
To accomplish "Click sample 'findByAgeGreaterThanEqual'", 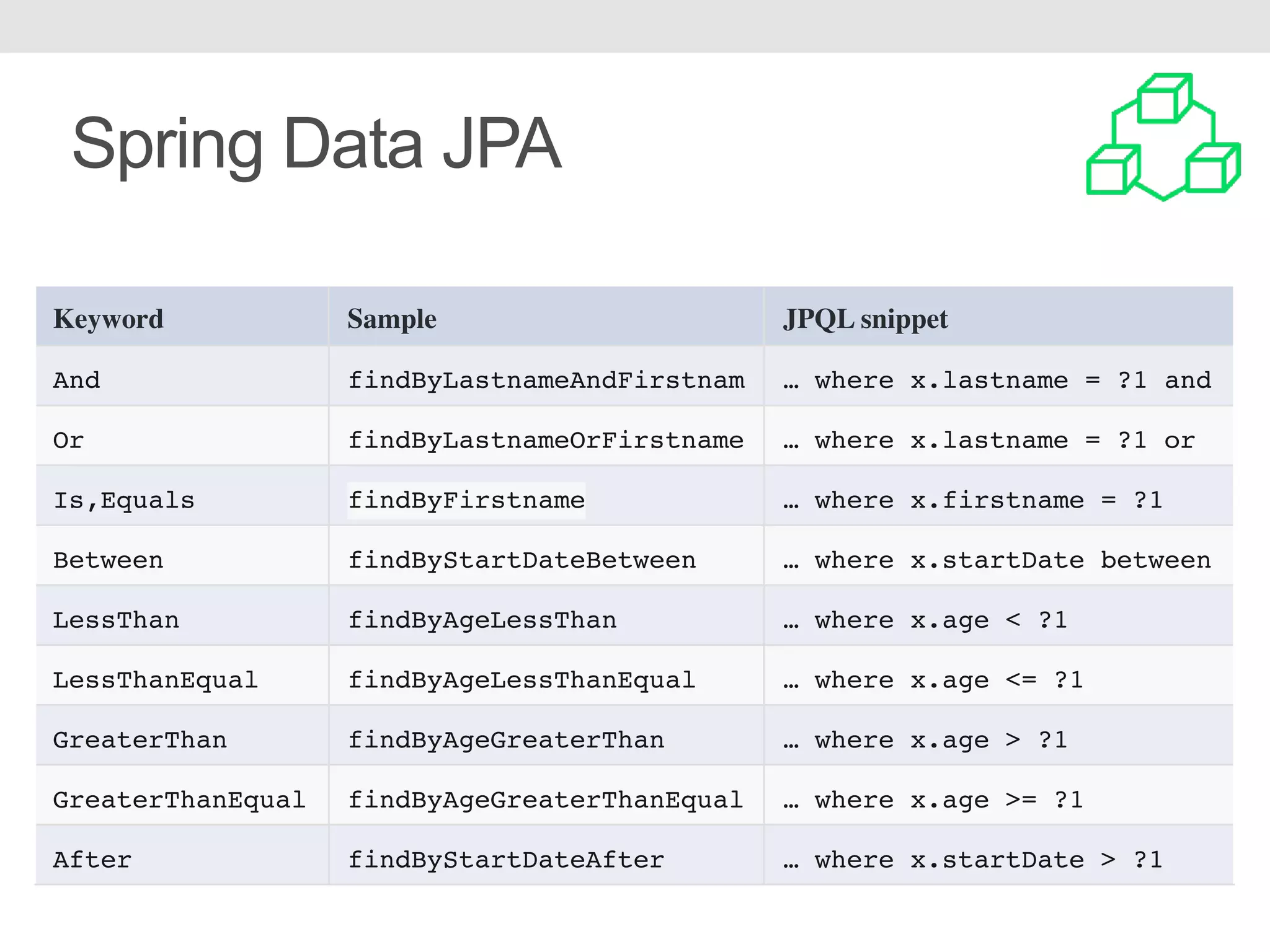I will (546, 800).
